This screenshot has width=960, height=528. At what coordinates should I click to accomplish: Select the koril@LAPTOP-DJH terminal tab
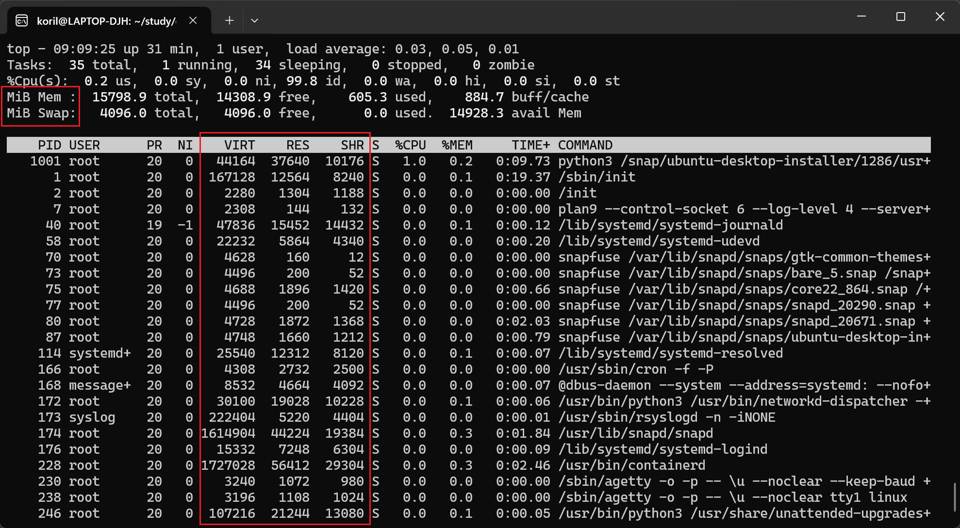coord(105,20)
